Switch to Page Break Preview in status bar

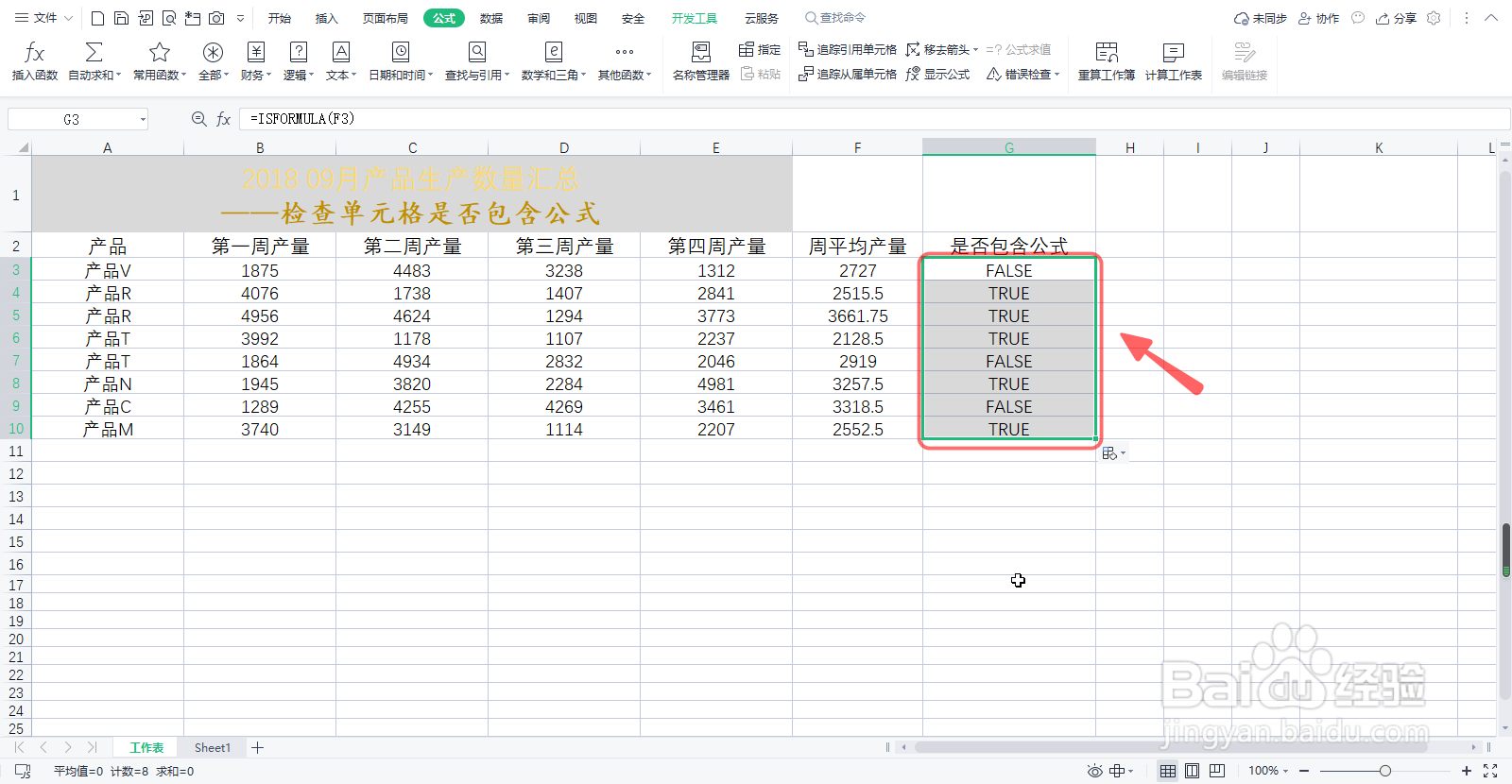[x=1217, y=771]
